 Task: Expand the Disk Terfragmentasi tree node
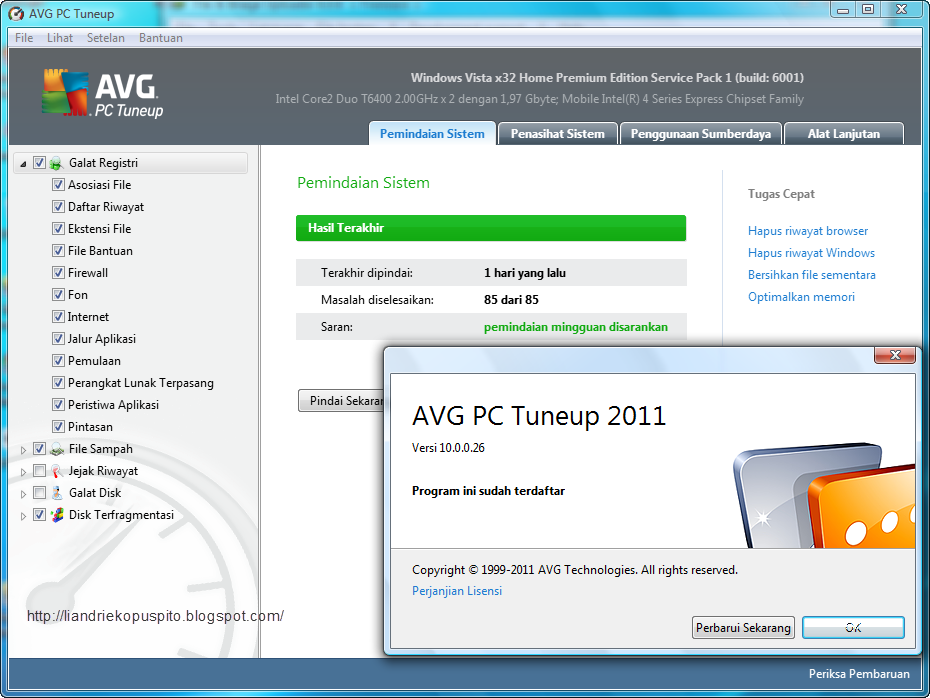click(23, 516)
